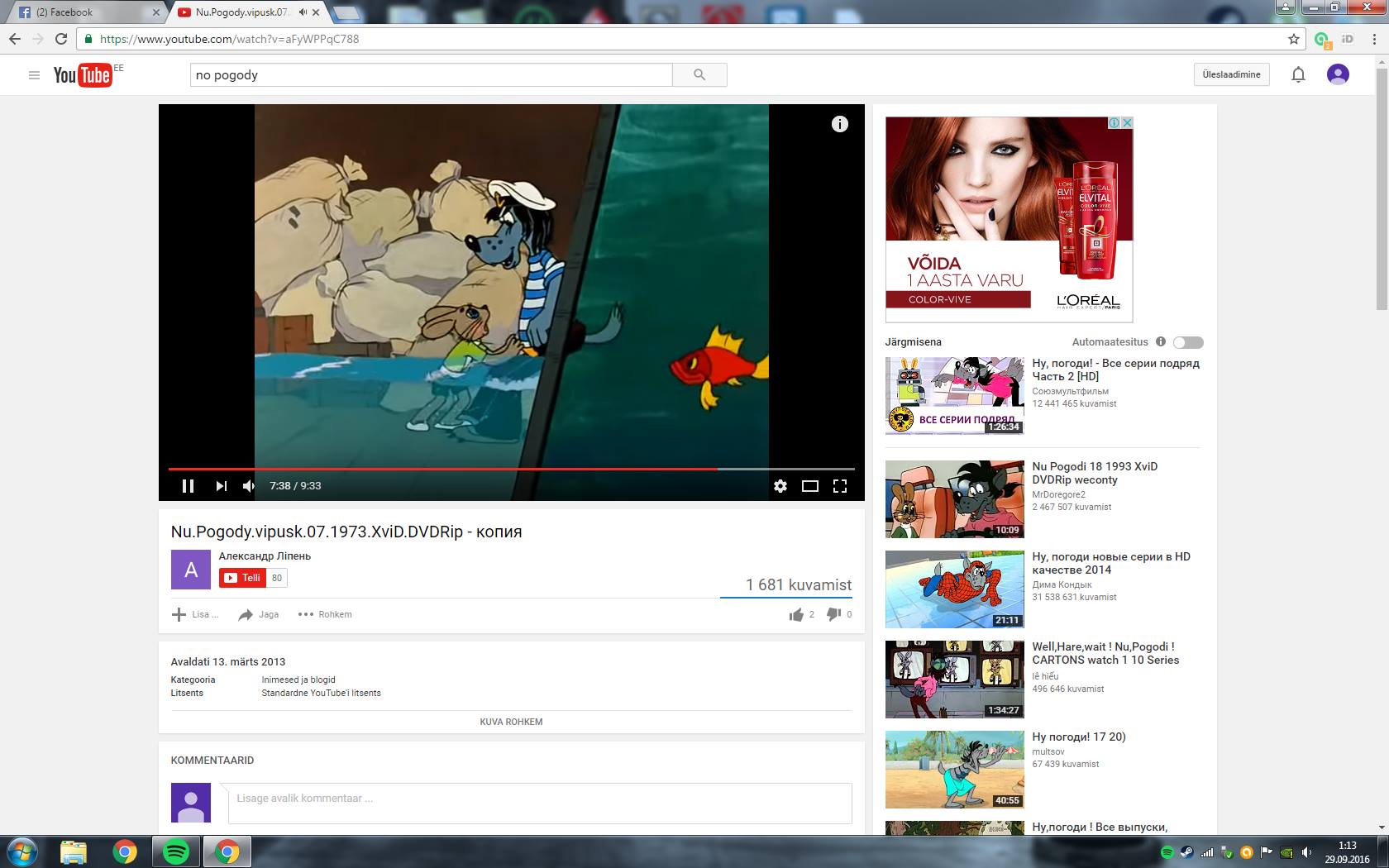Image resolution: width=1389 pixels, height=868 pixels.
Task: Open Ну, погоди! Все серии подряд Часть 2 thumbnail
Action: click(x=955, y=395)
